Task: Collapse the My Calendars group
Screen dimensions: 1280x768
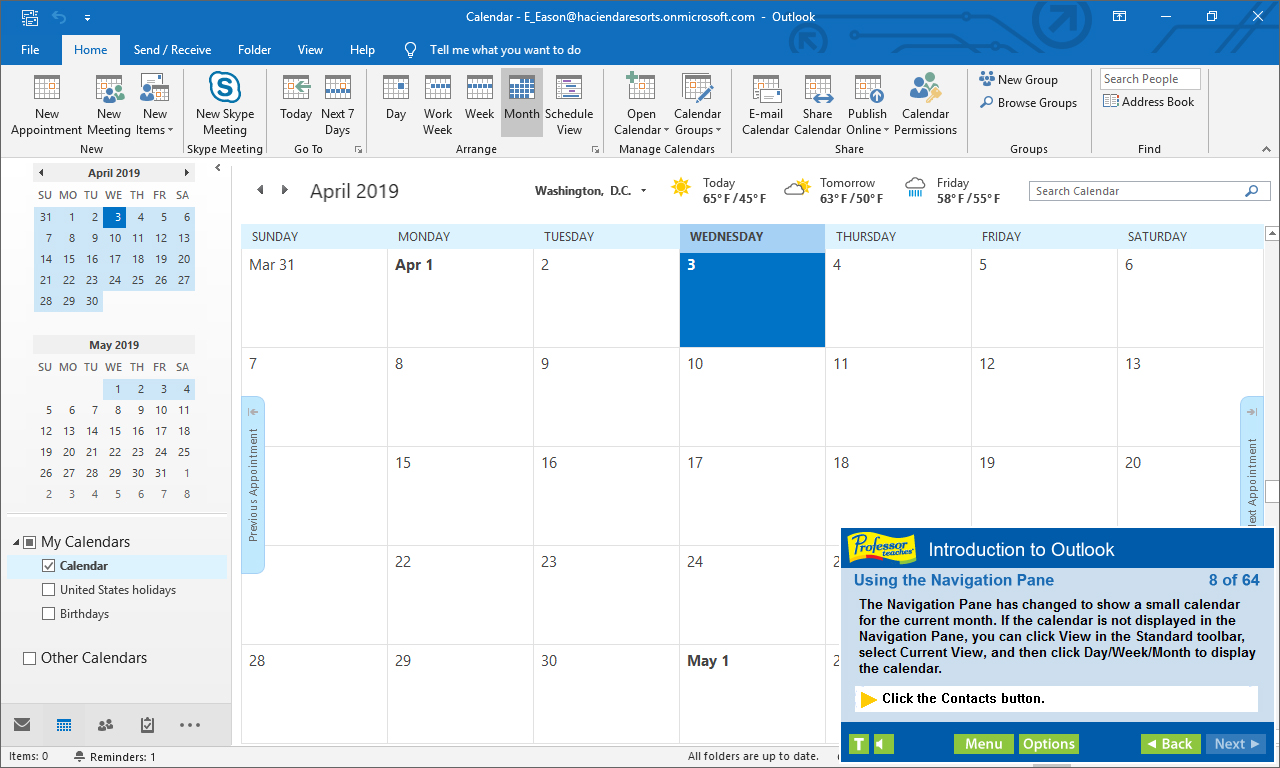Action: pyautogui.click(x=16, y=542)
